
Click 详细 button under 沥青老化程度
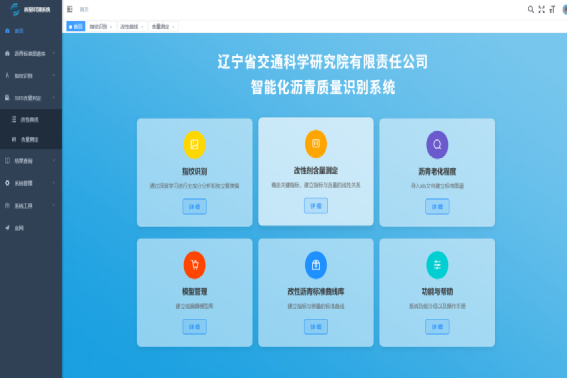(x=437, y=207)
